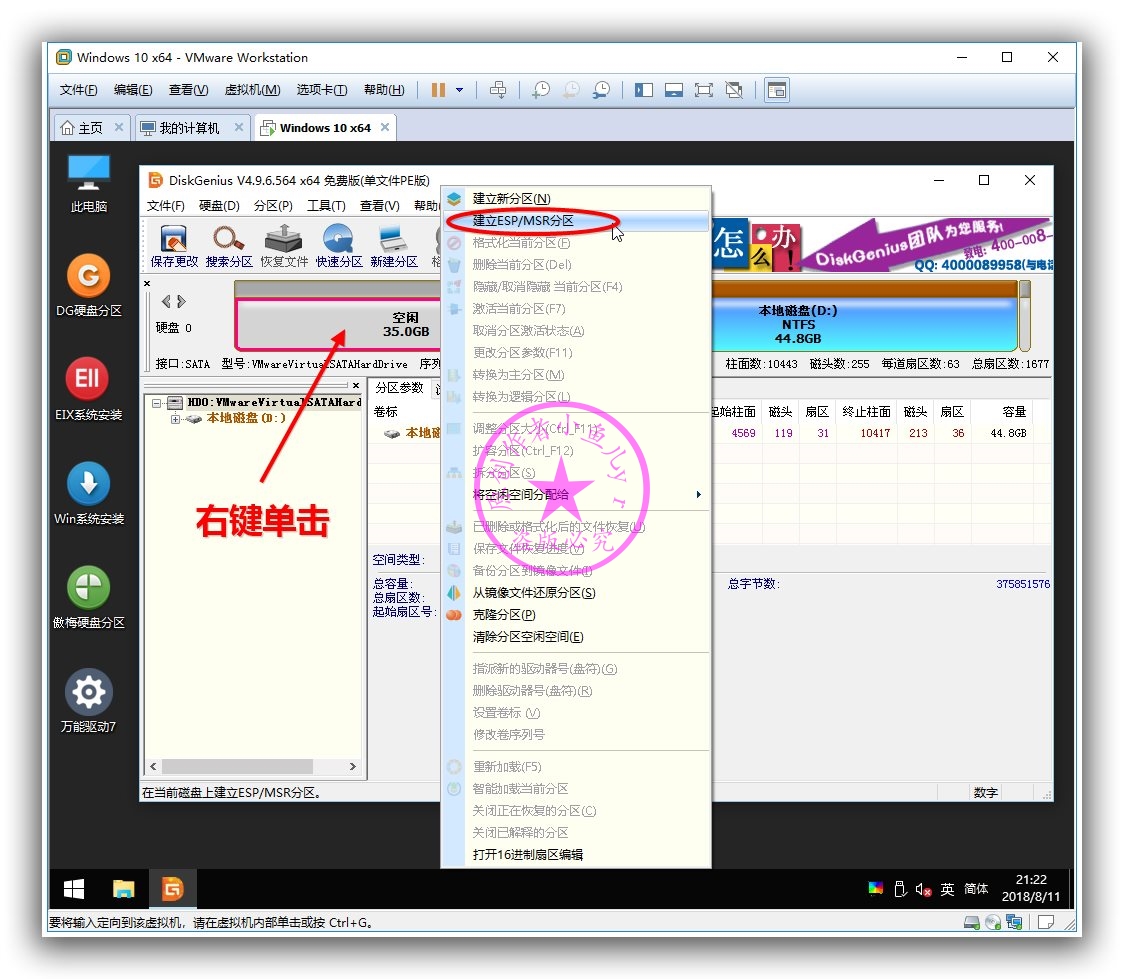Send Ctrl+Alt+Del to the virtual machine
The height and width of the screenshot is (979, 1124).
(x=497, y=90)
